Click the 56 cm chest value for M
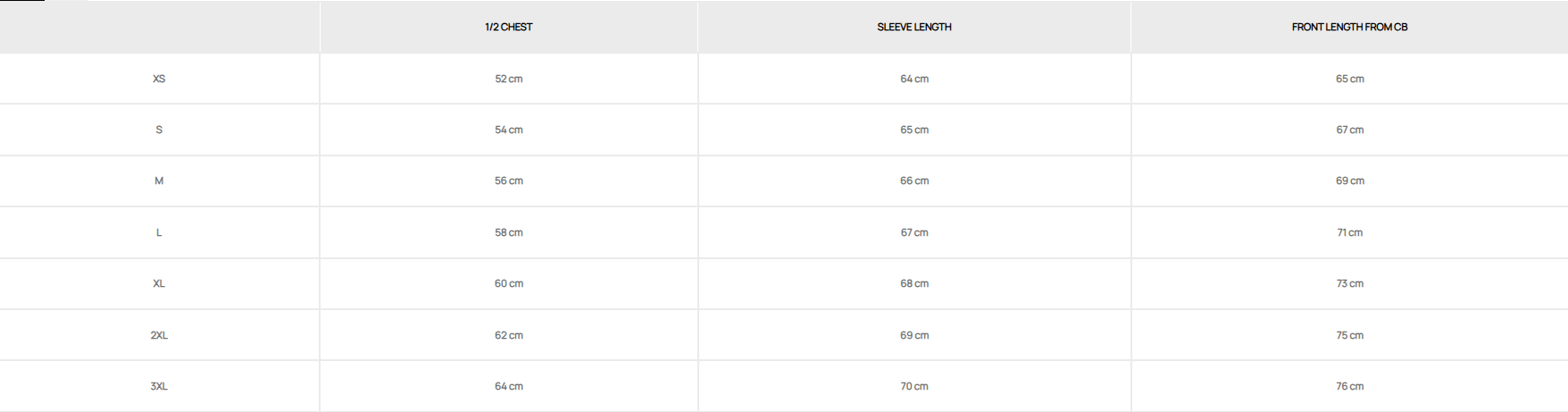This screenshot has height=412, width=1568. (x=509, y=181)
